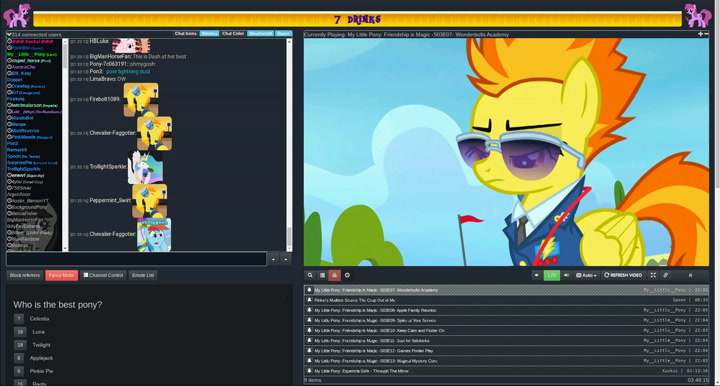The image size is (720, 386).
Task: Click the link chain icon under video
Action: tap(665, 275)
